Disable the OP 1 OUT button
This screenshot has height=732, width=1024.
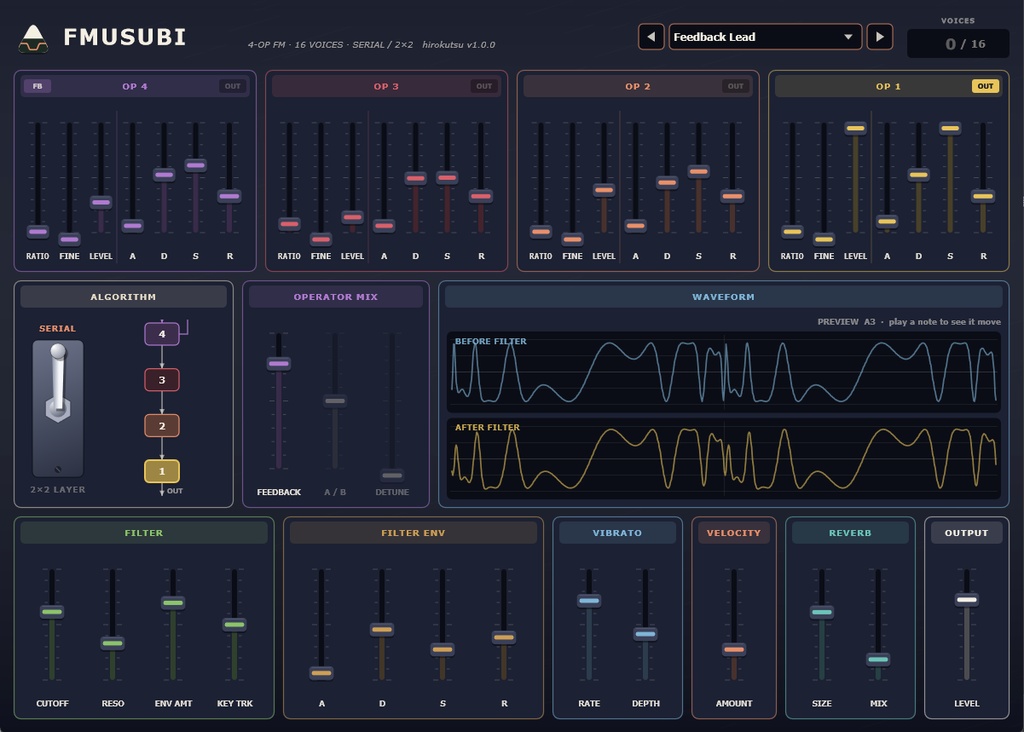click(x=985, y=86)
